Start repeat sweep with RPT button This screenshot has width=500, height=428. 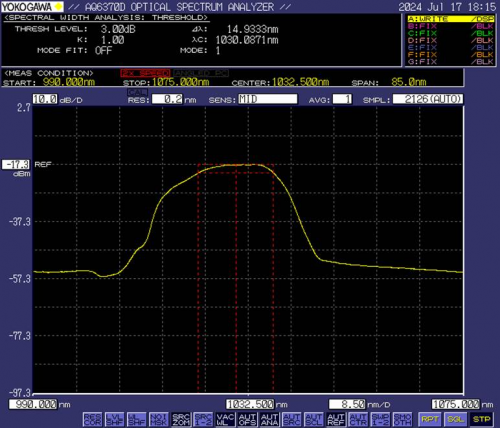(429, 419)
